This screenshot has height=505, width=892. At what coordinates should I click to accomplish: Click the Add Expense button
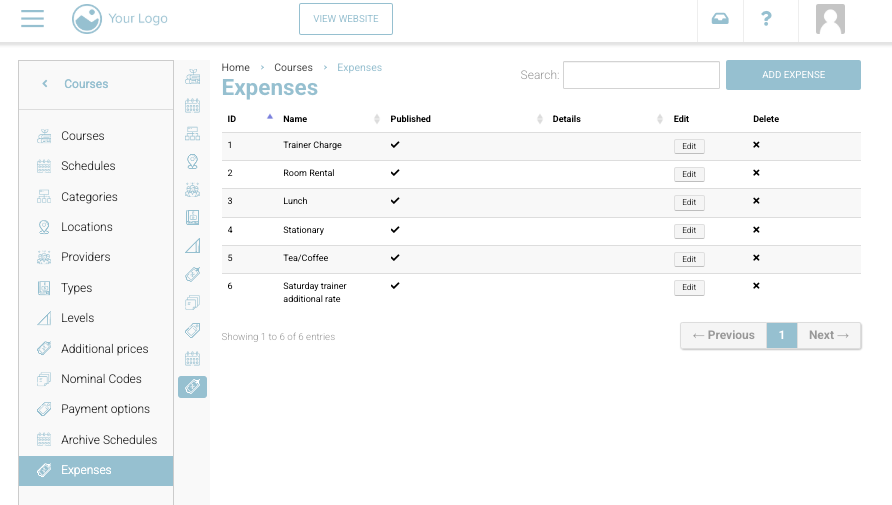pos(793,75)
